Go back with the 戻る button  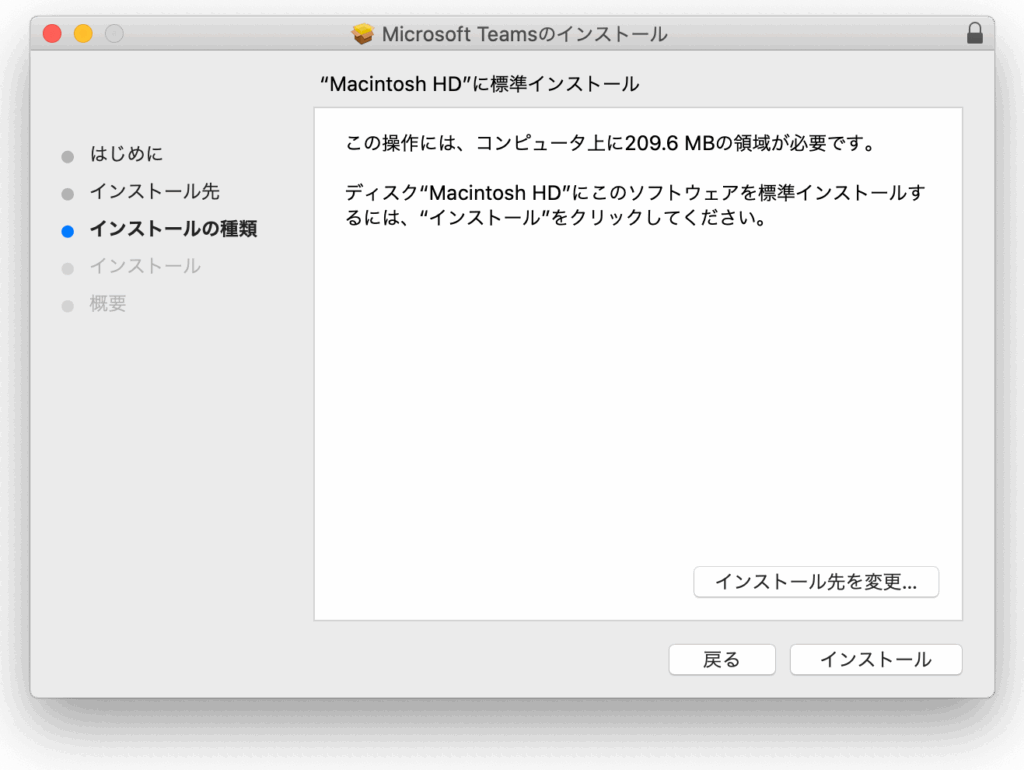(x=722, y=660)
